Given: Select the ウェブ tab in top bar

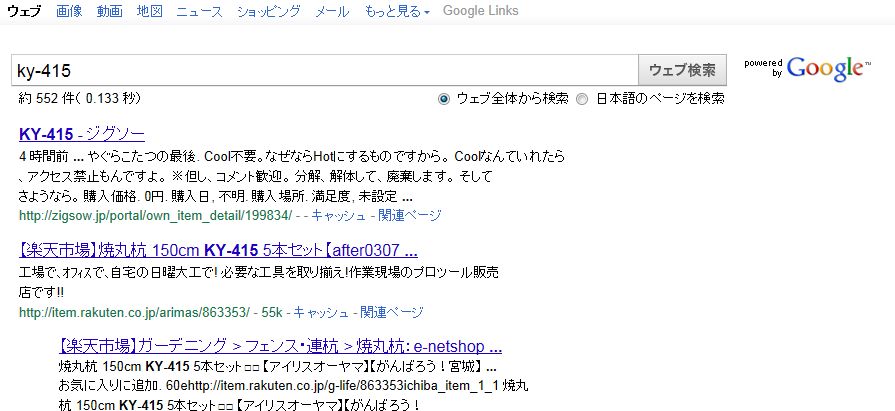Looking at the screenshot, I should pos(24,11).
